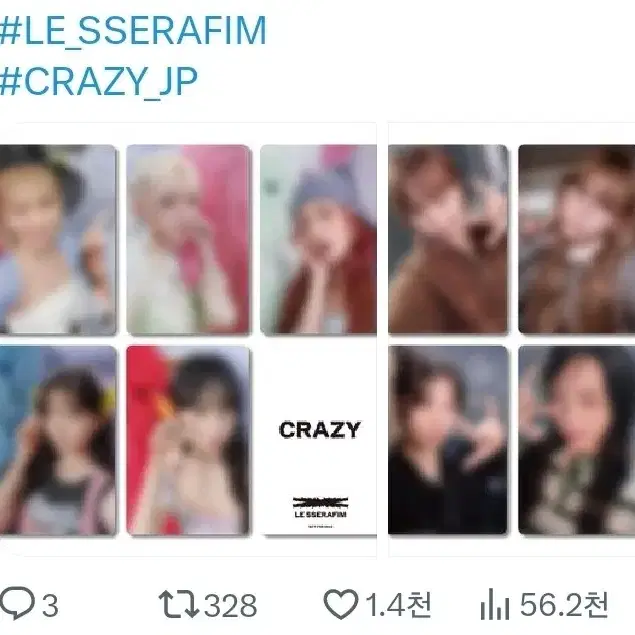Viewport: 635px width, 635px height.
Task: Open the #CRAZY_JP hashtag link
Action: pos(99,82)
